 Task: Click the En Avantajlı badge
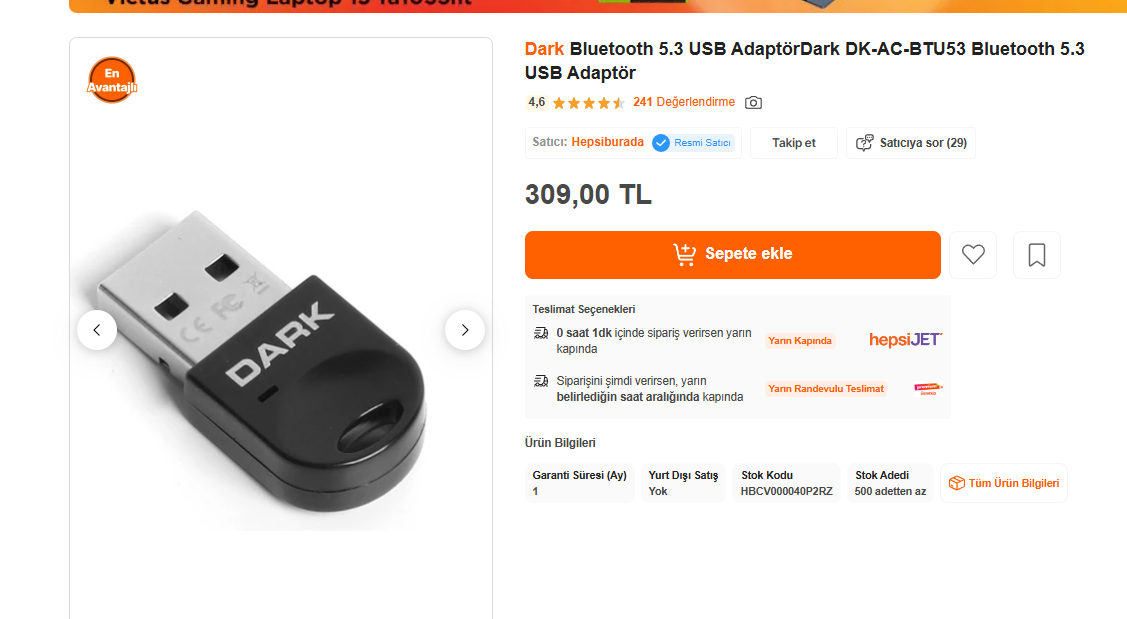point(111,80)
